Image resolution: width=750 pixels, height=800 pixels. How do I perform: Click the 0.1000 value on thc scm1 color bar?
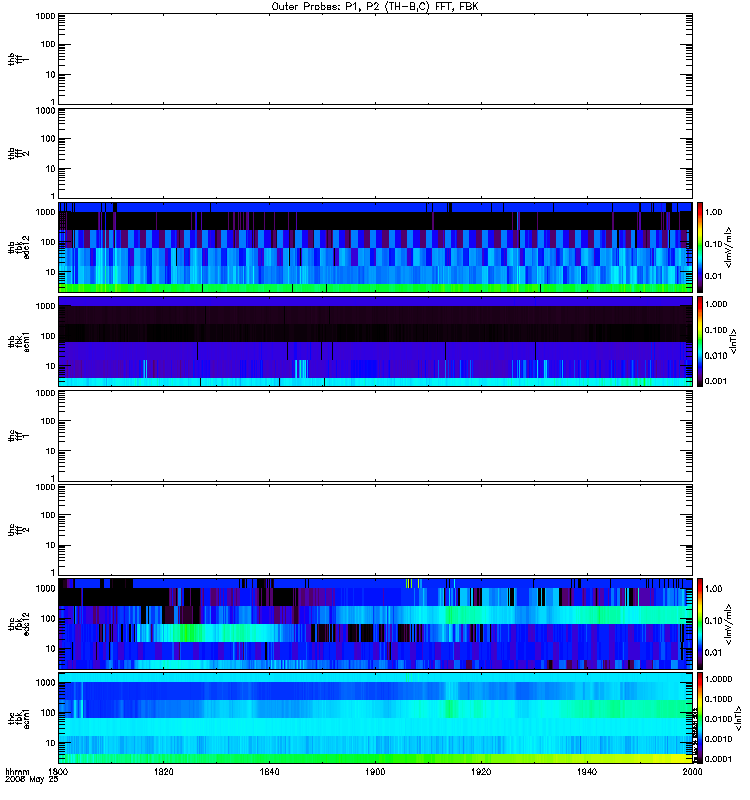tap(718, 699)
